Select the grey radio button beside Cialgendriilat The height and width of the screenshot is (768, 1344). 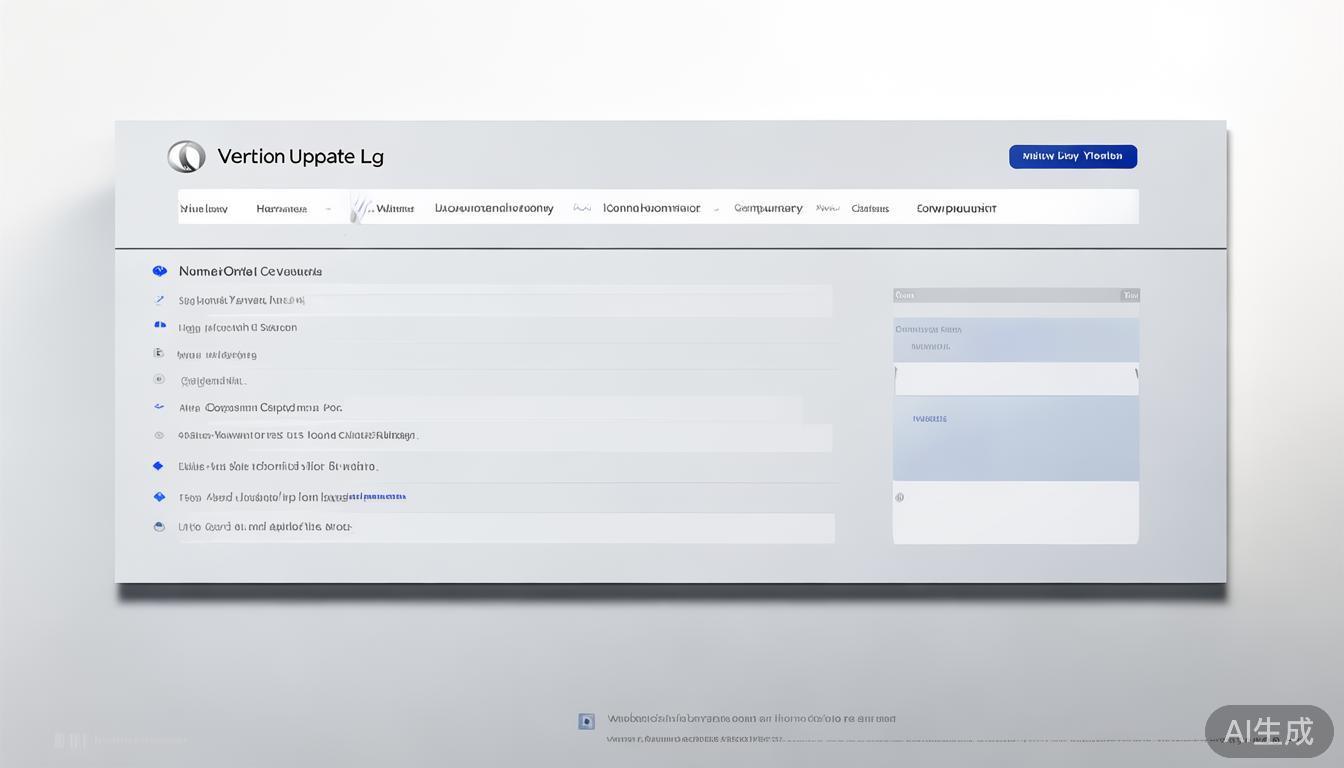[x=159, y=380]
